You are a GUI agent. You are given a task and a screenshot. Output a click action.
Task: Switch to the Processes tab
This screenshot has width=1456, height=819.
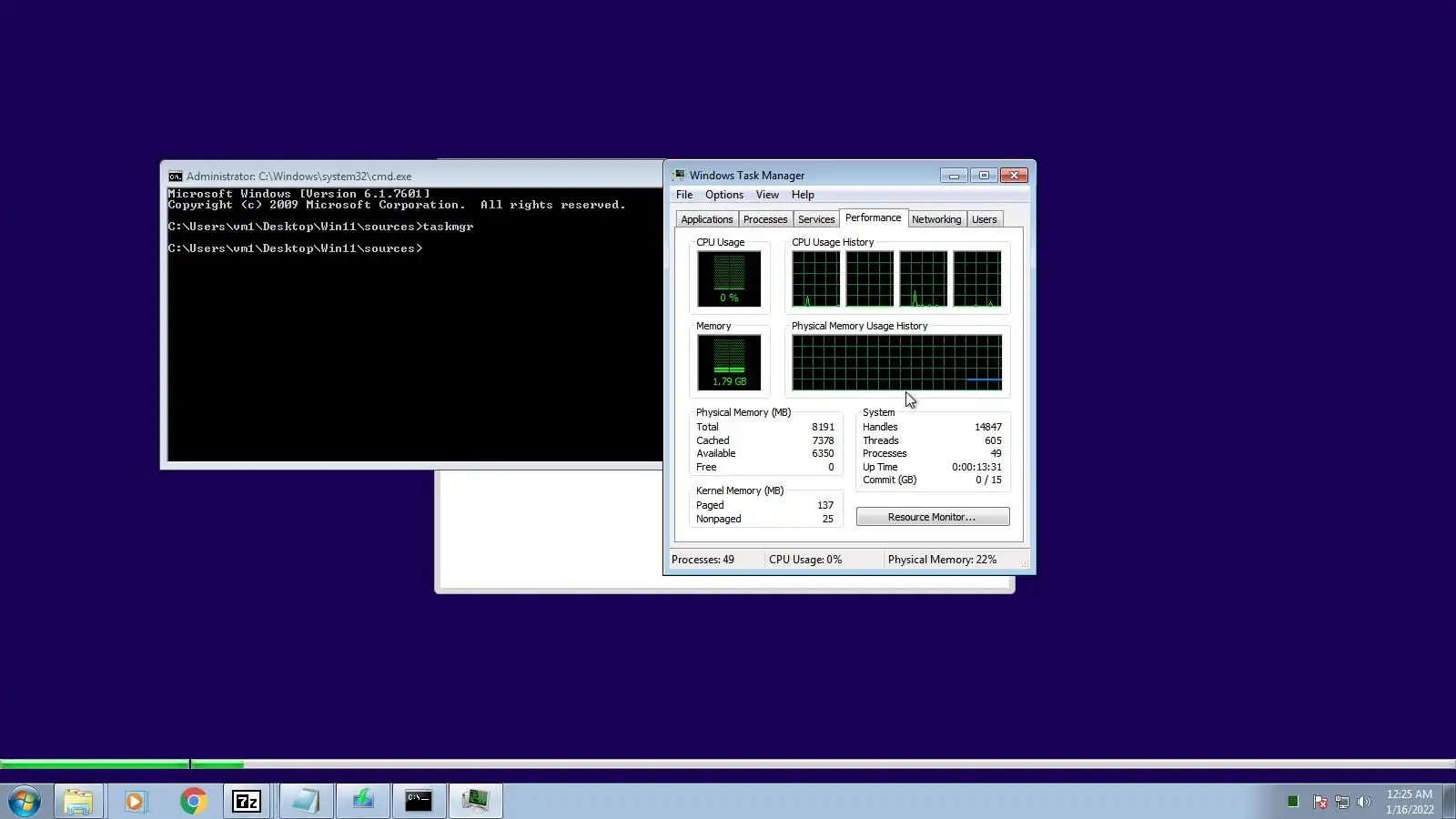765,219
